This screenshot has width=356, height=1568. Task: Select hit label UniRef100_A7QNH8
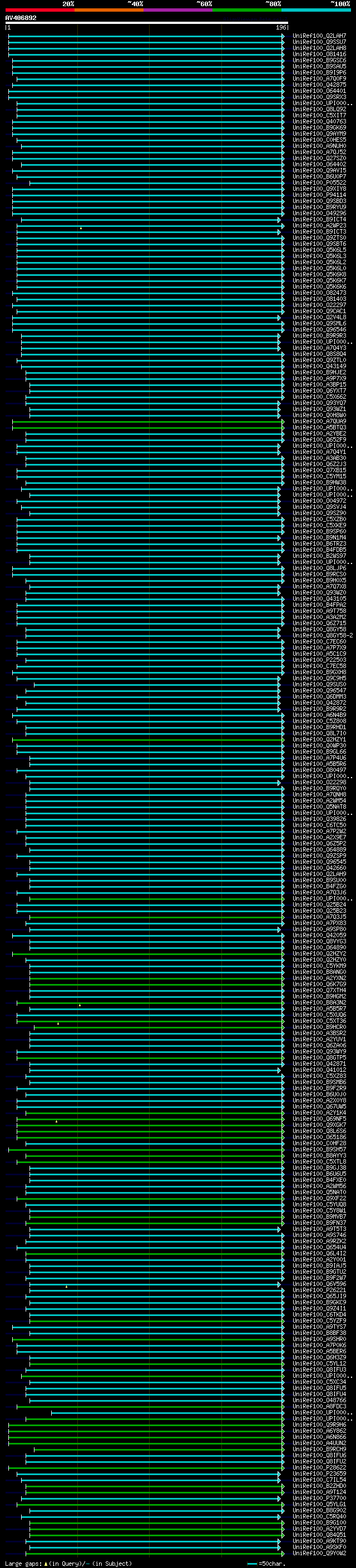click(x=319, y=795)
